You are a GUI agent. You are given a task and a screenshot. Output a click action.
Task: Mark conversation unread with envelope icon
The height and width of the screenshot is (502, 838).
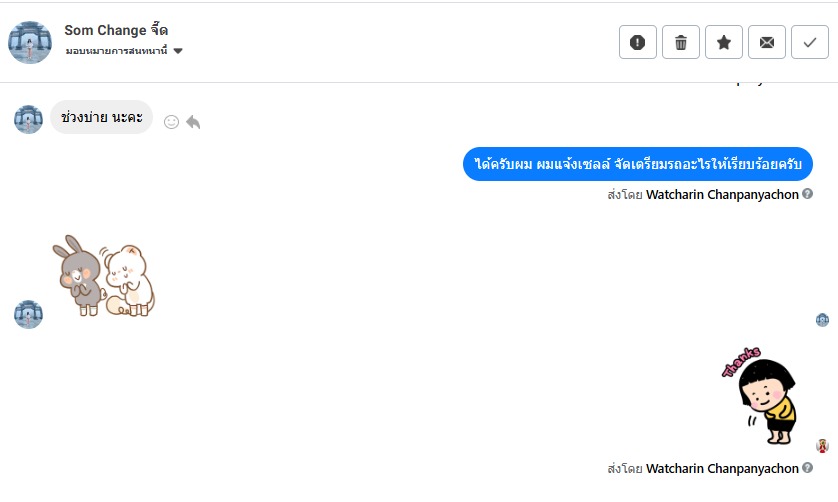tap(767, 42)
